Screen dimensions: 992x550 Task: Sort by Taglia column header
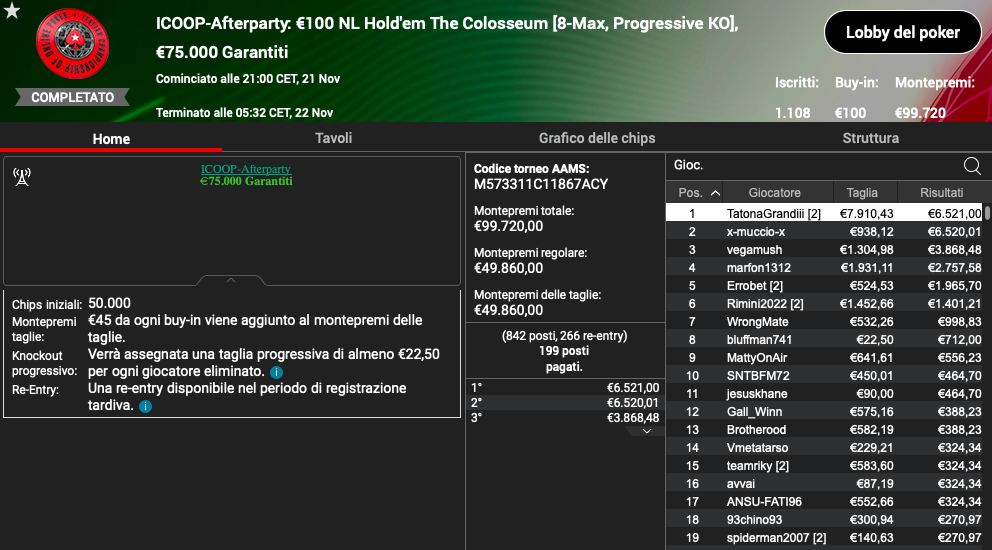click(x=862, y=192)
